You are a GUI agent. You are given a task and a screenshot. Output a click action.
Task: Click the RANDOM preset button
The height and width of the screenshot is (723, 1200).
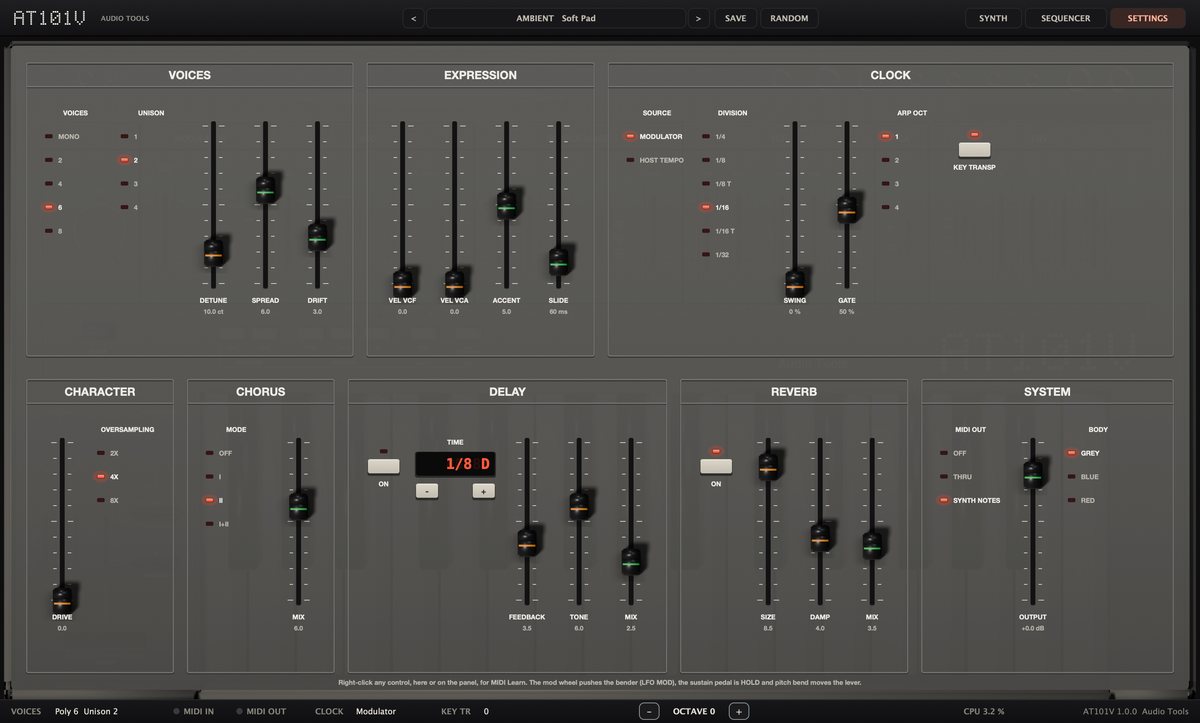point(789,18)
